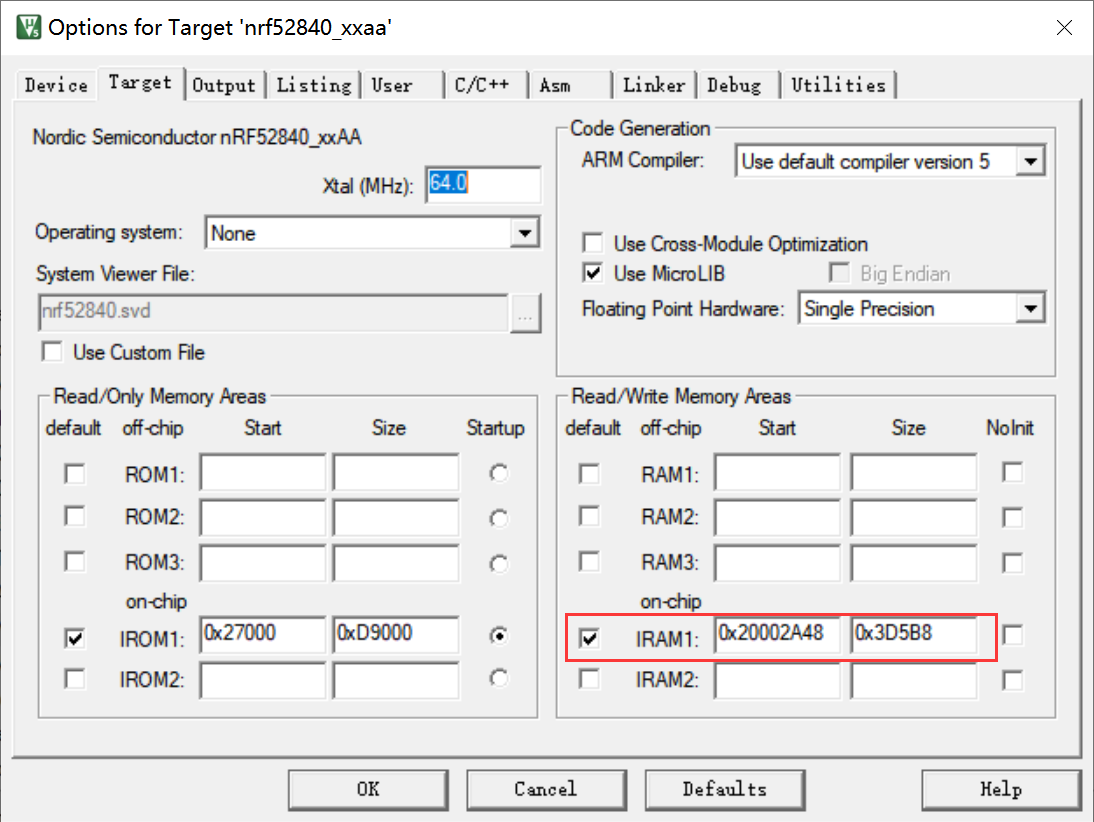Image resolution: width=1094 pixels, height=822 pixels.
Task: Click the RAM1 Start field
Action: coord(777,472)
